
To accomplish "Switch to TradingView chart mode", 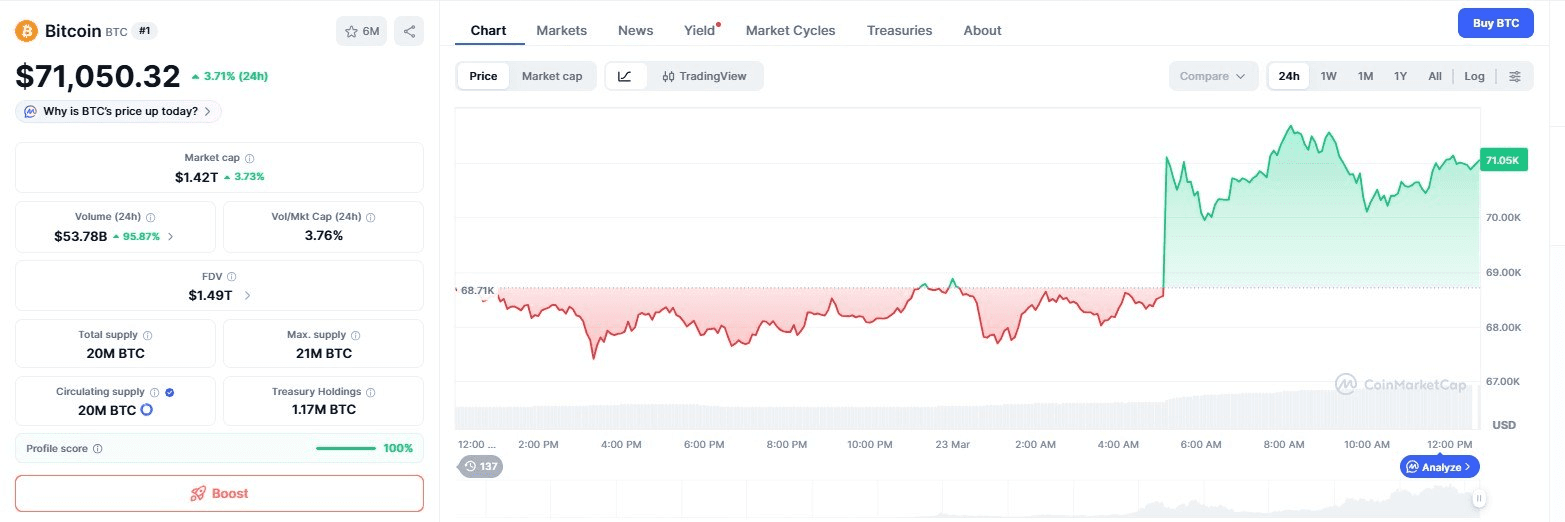I will point(704,76).
